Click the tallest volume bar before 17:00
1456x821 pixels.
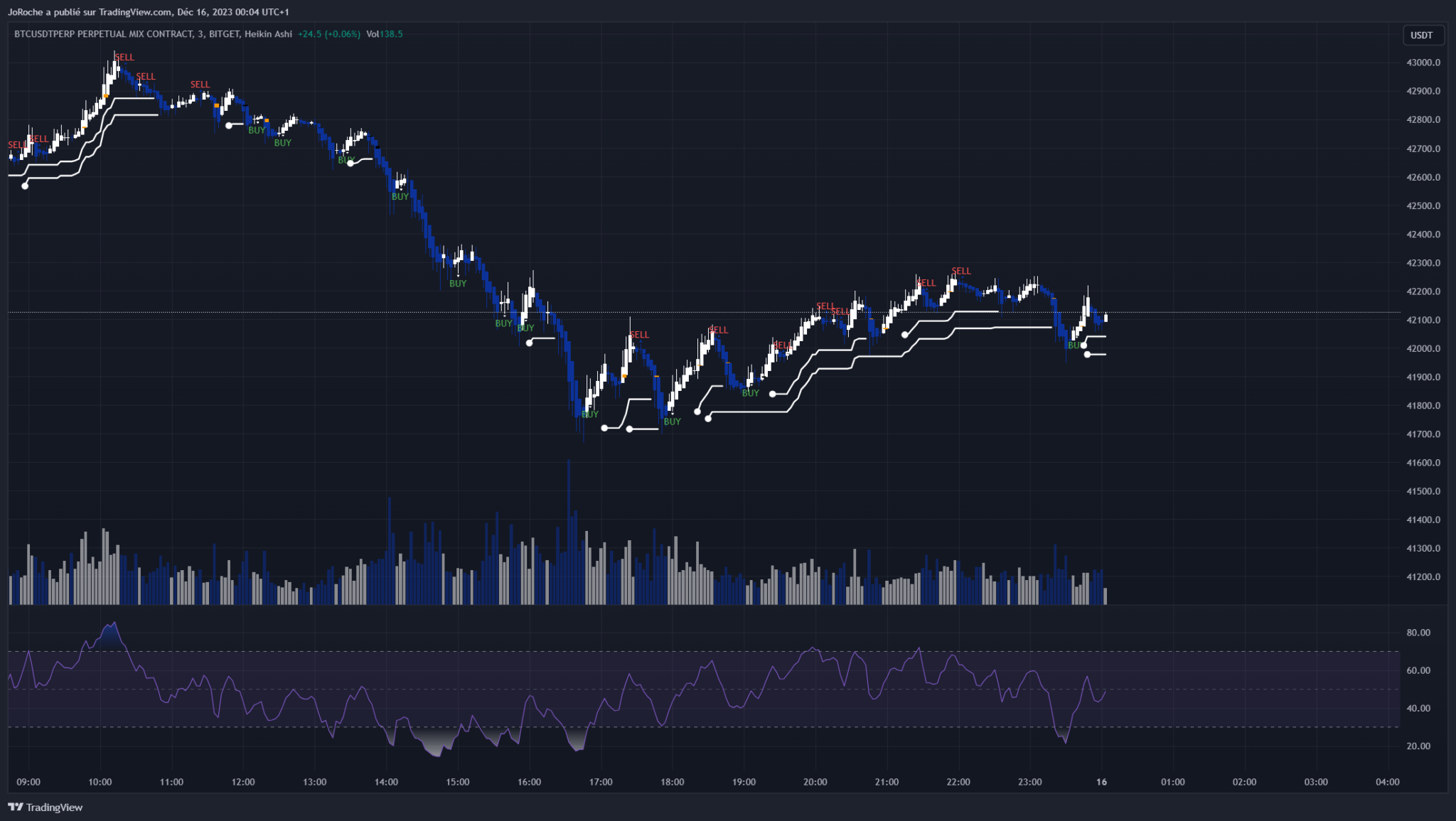click(568, 533)
